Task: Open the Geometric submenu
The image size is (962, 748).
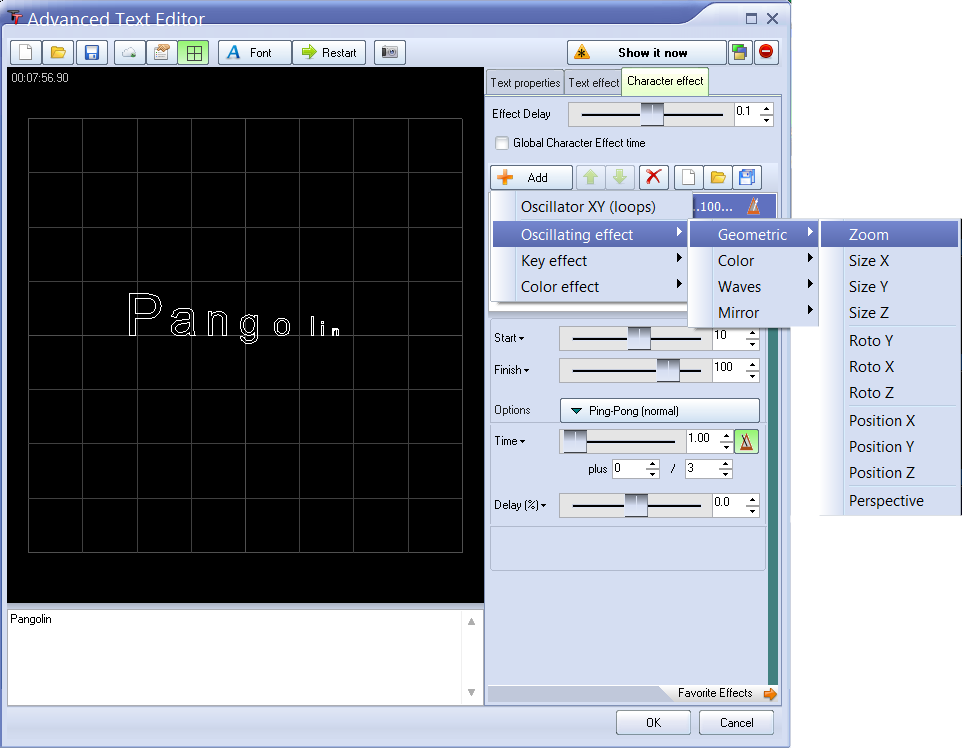Action: (x=753, y=234)
